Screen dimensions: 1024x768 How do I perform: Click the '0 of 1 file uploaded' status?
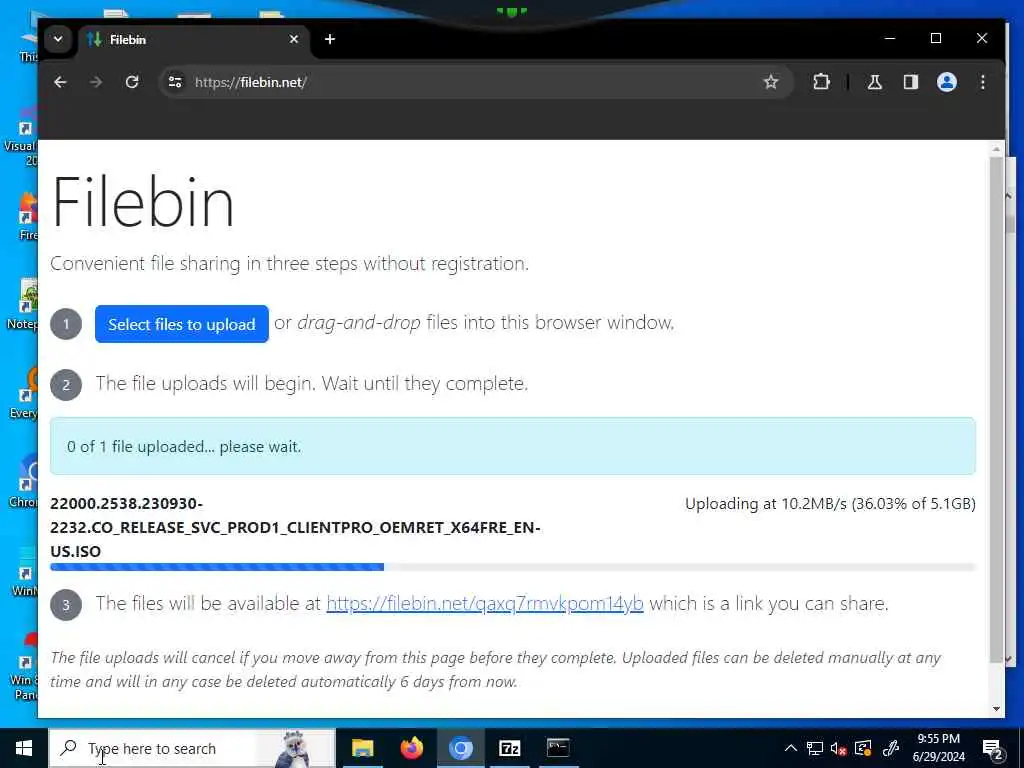[x=184, y=447]
